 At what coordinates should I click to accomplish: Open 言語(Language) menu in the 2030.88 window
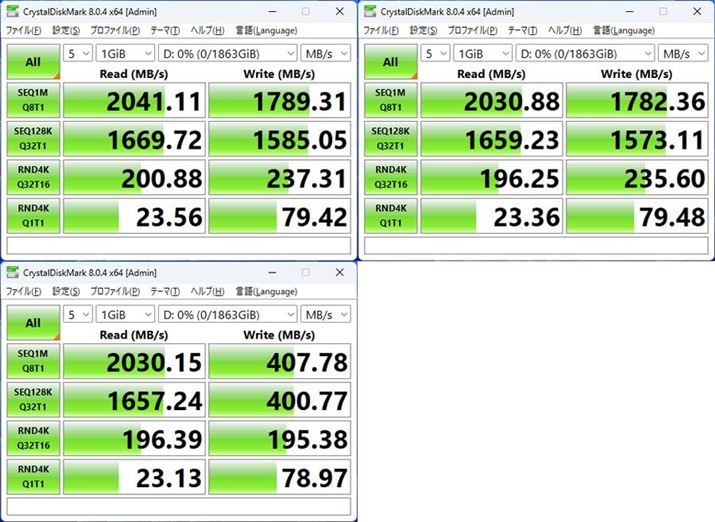pyautogui.click(x=624, y=31)
